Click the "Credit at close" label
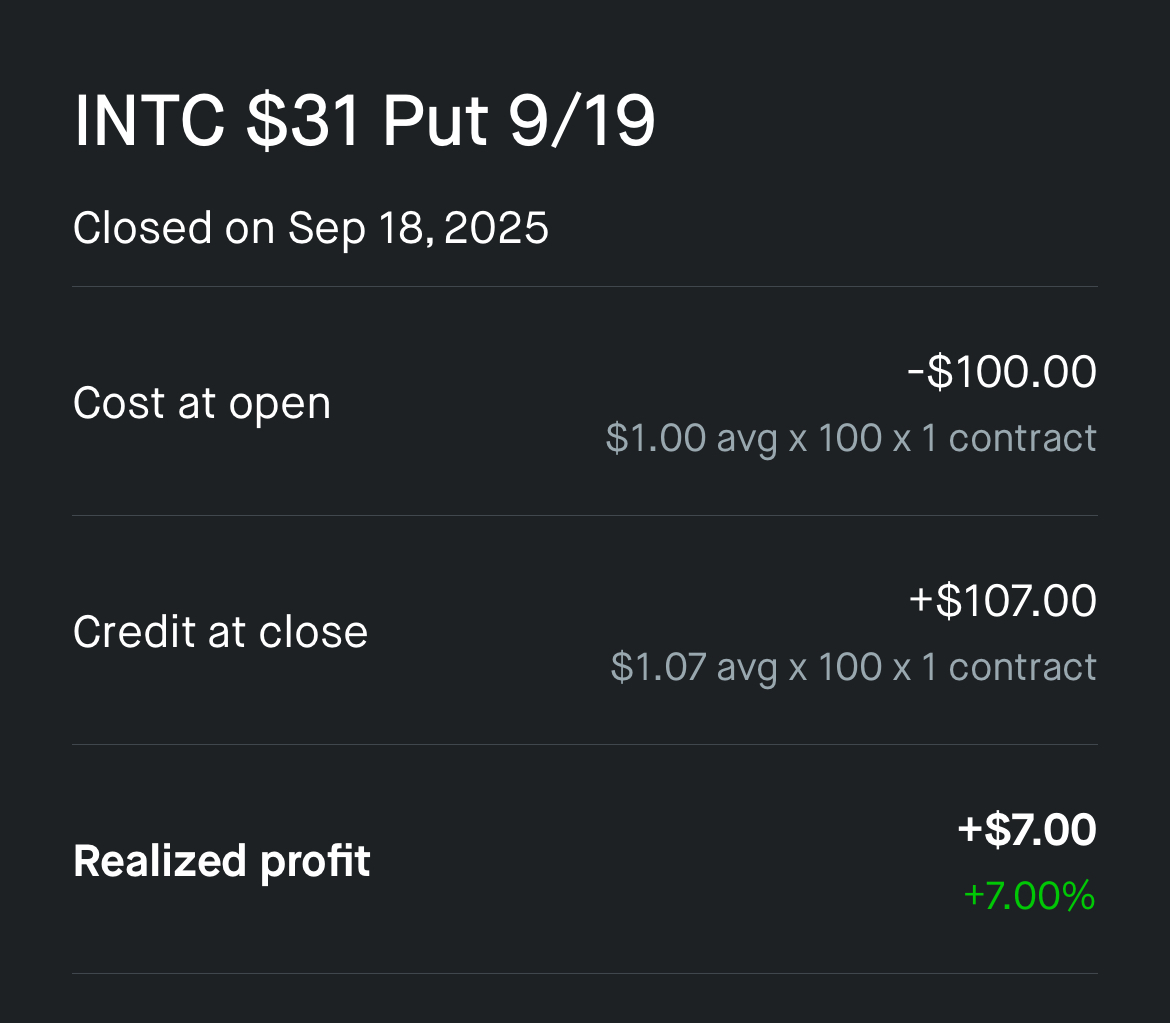 (220, 631)
